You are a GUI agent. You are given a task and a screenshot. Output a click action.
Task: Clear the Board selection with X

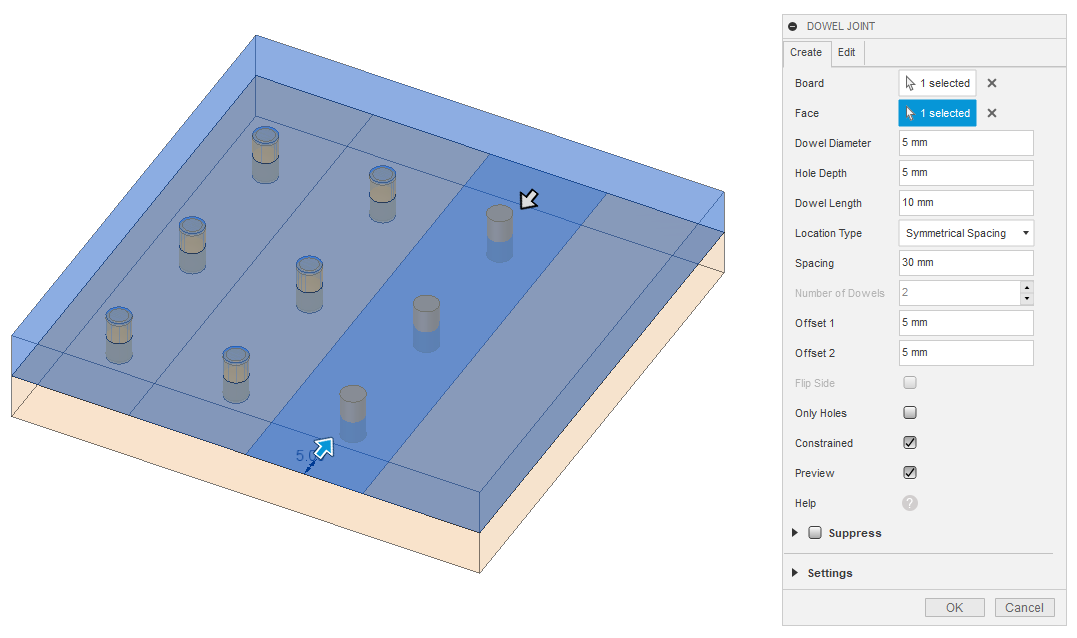pos(991,83)
